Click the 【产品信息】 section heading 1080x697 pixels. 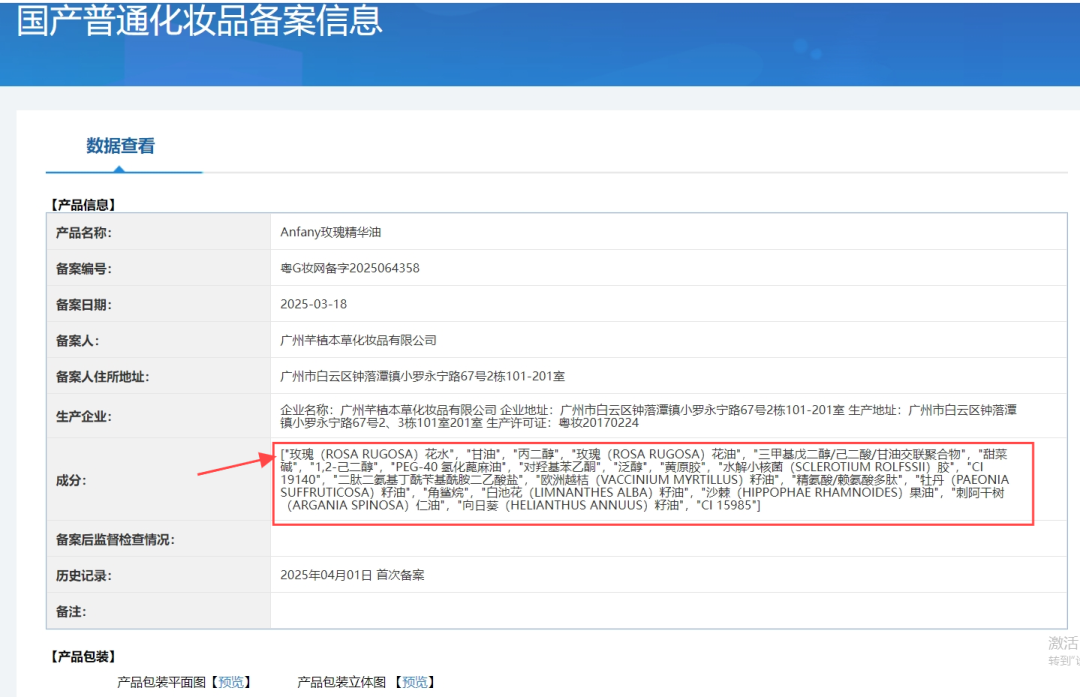[x=84, y=205]
